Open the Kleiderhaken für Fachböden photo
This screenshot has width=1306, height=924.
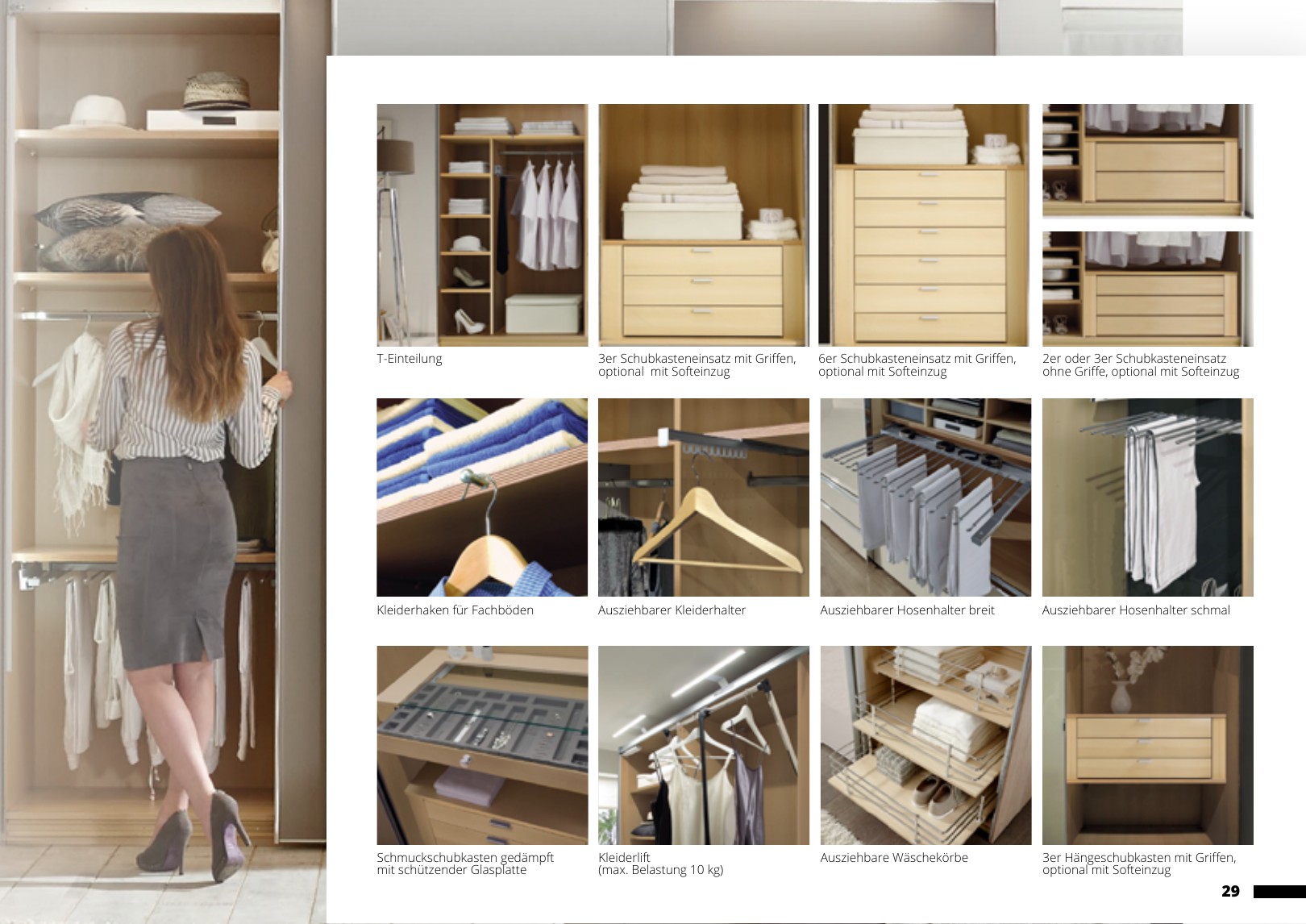coord(482,497)
